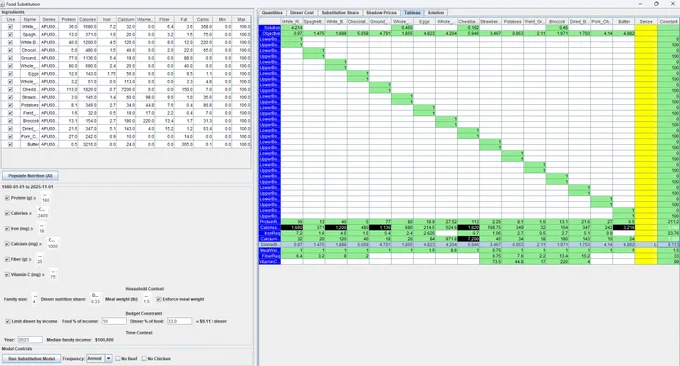The width and height of the screenshot is (680, 366).
Task: Click the Spaghetti column header in tableau
Action: tap(313, 21)
